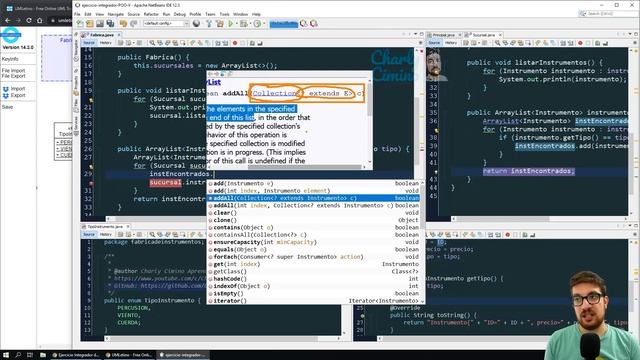Select the clear() completion item
Screen dimensions: 640x360
coord(313,213)
